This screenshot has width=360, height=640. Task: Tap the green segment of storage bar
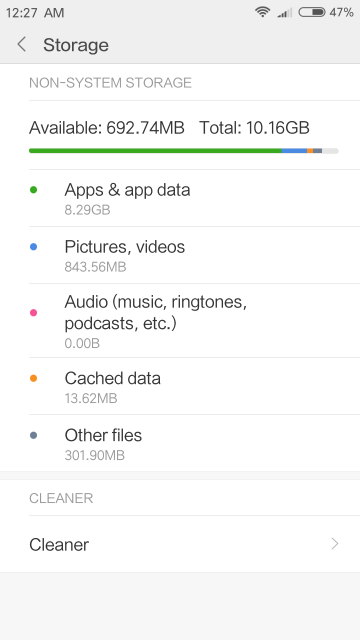coord(155,151)
